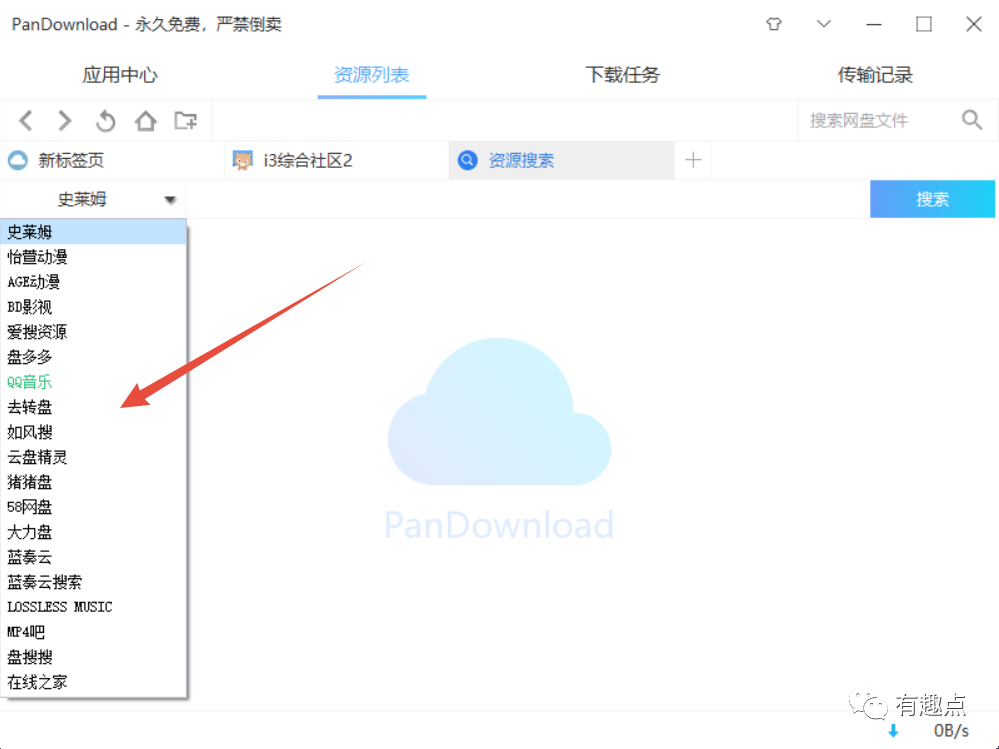Choose AGE动漫 from the list
Screen dimensions: 999x749
(93, 282)
